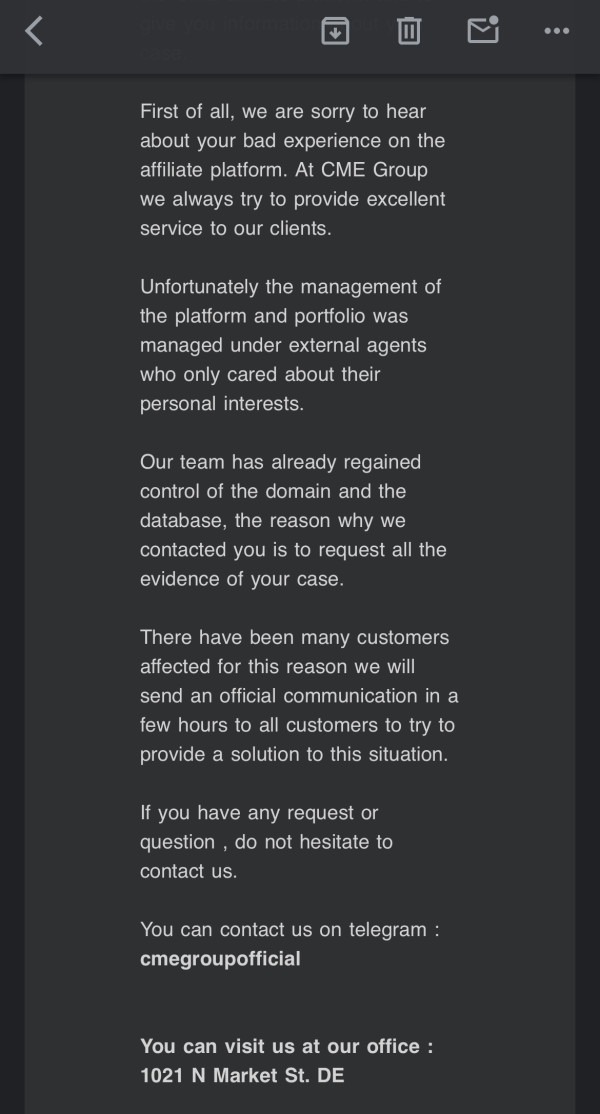The image size is (600, 1114).
Task: Tap the line "You can contact us on telegram :"
Action: (290, 929)
